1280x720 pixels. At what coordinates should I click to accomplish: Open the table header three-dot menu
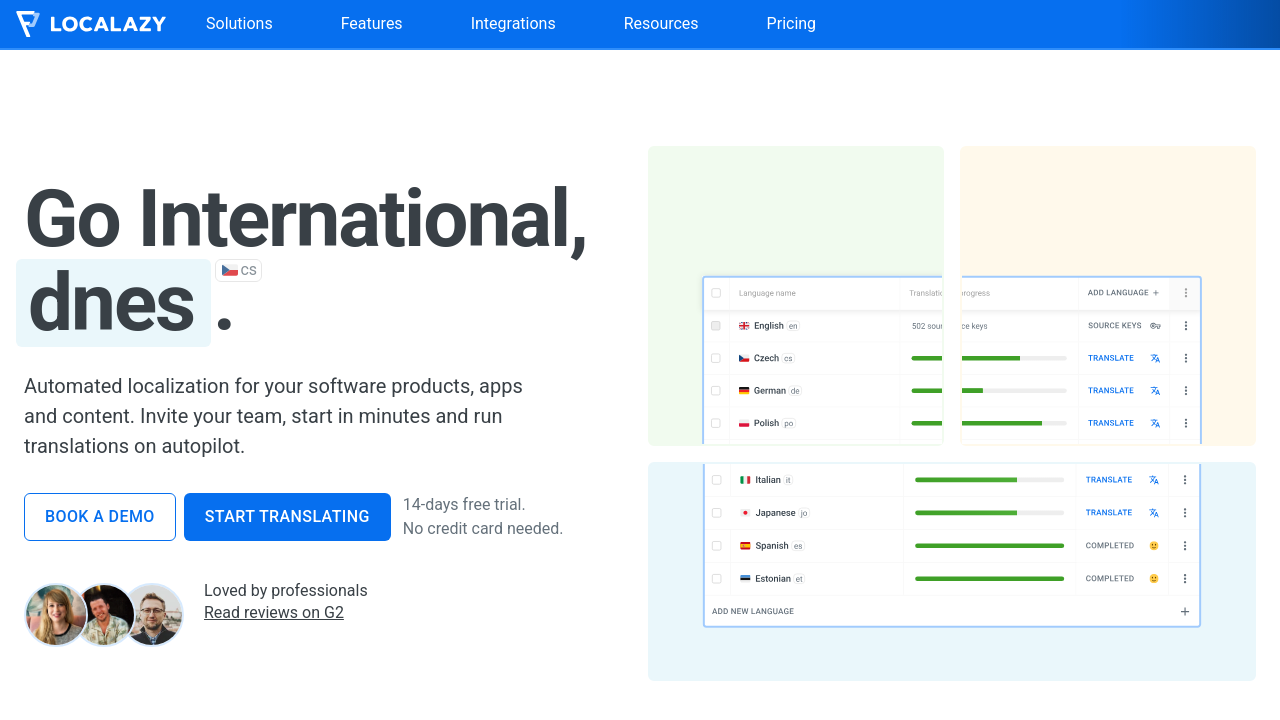[1186, 293]
